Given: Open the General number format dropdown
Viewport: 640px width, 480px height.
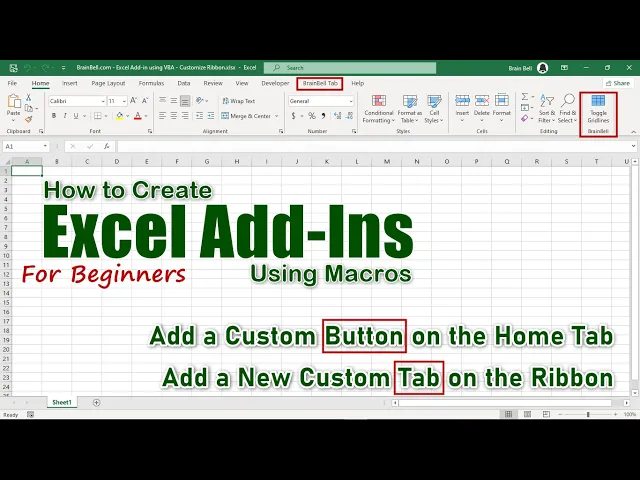Looking at the screenshot, I should coord(351,101).
